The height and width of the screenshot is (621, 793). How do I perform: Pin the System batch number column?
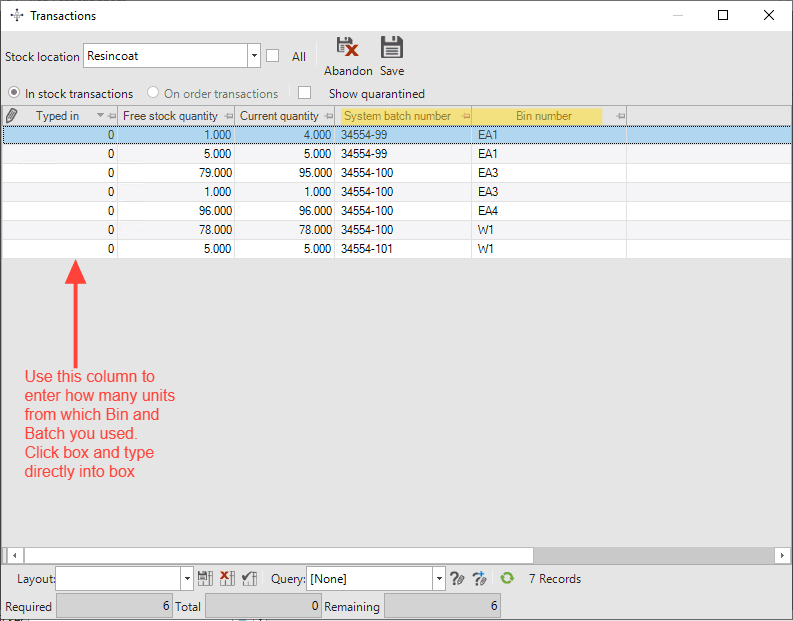[x=466, y=116]
